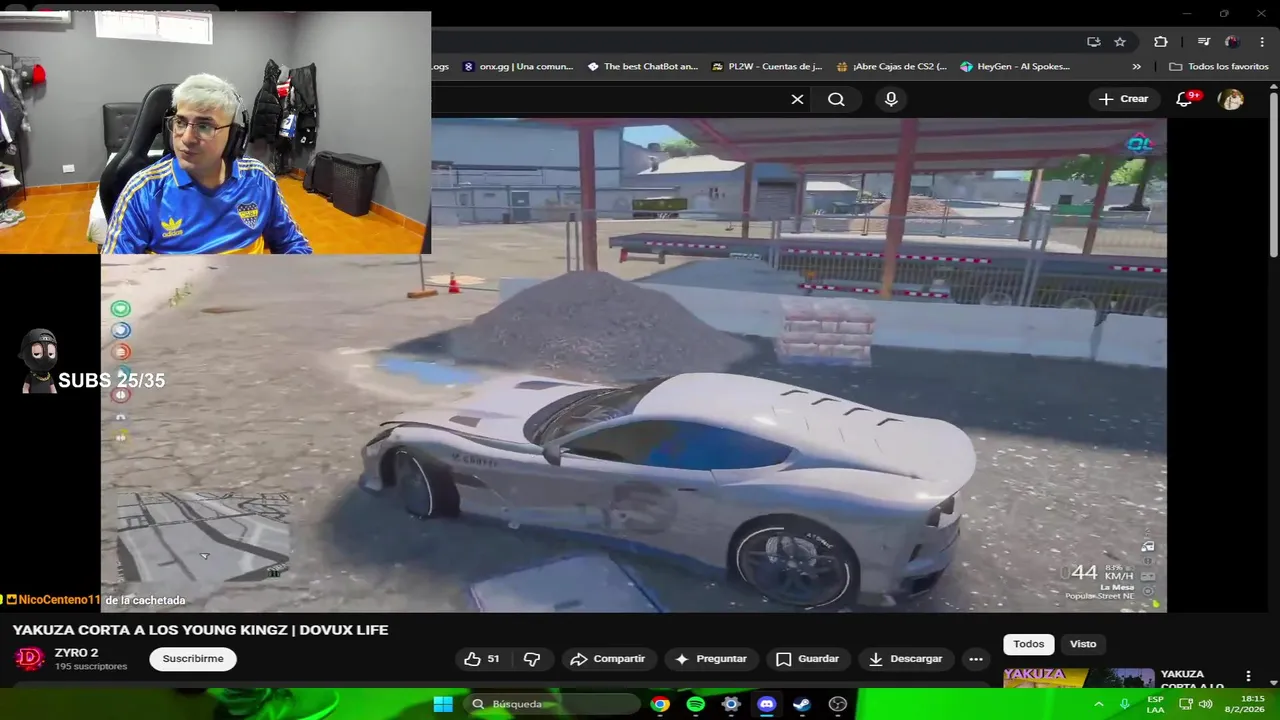Open the Crear menu on YouTube

coord(1123,99)
